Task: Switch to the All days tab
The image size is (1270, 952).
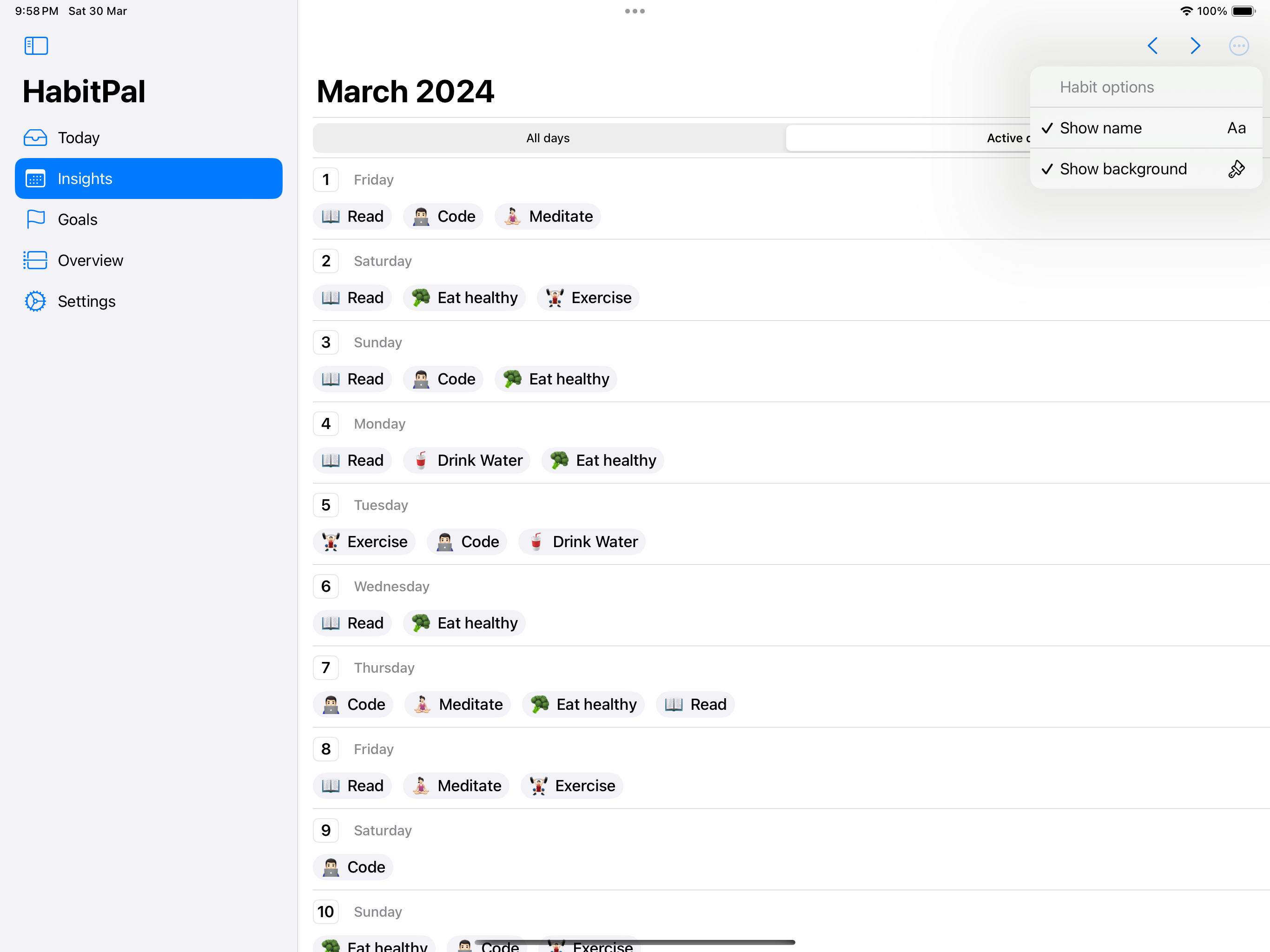Action: (x=549, y=139)
